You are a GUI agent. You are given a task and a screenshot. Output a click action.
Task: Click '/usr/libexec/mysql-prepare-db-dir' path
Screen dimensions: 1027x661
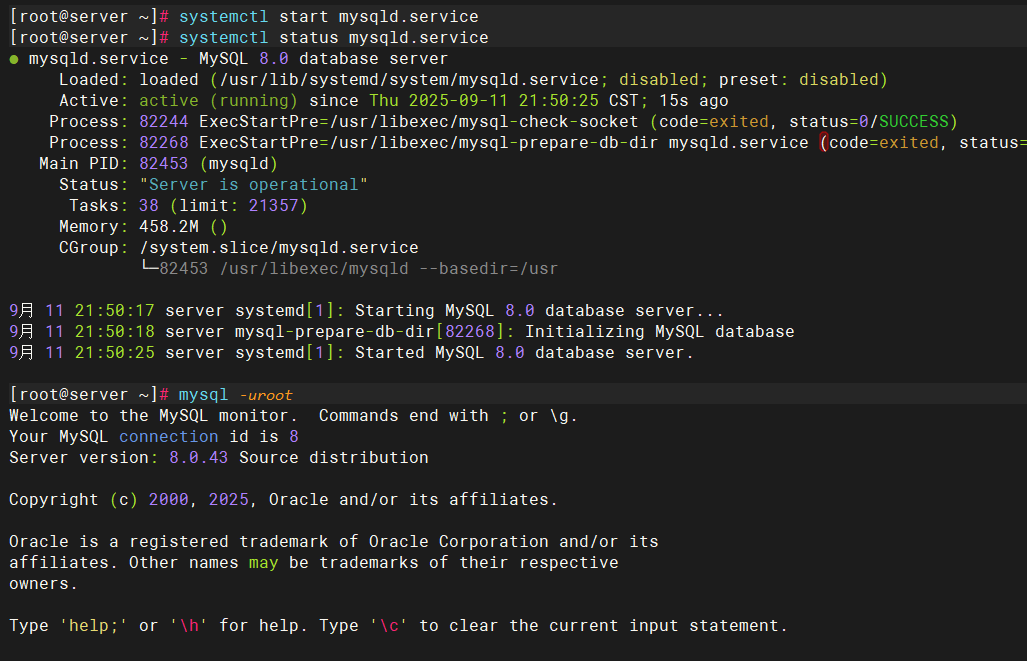click(494, 142)
